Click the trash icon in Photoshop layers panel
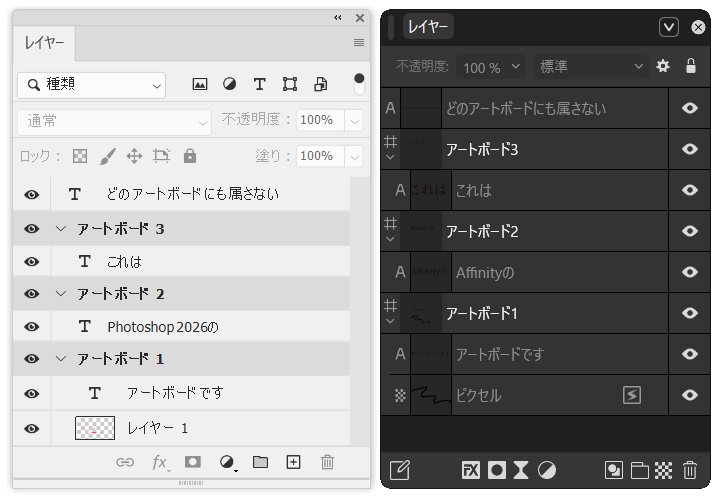Viewport: 722px width, 498px height. (327, 462)
